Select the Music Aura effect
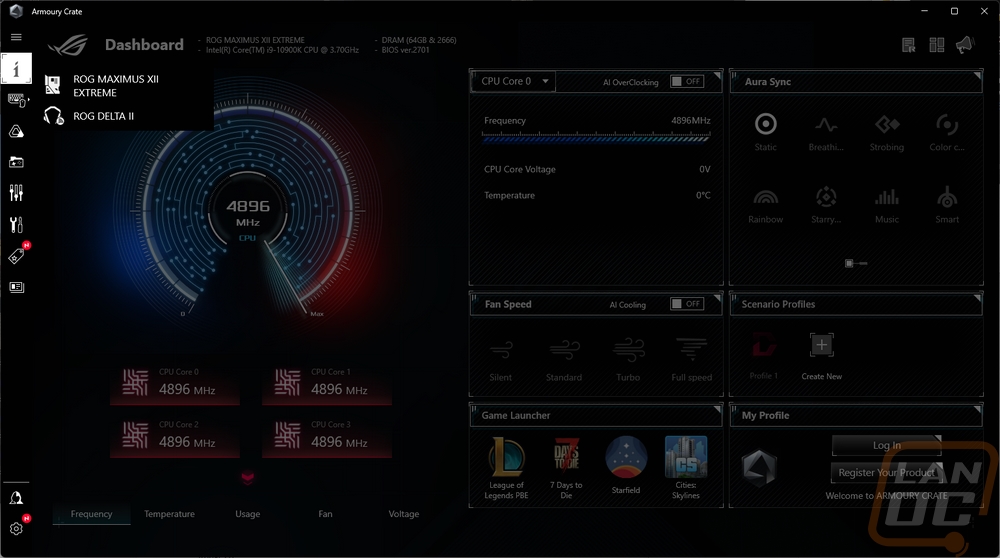Screen dimensions: 1000x558 click(x=886, y=205)
